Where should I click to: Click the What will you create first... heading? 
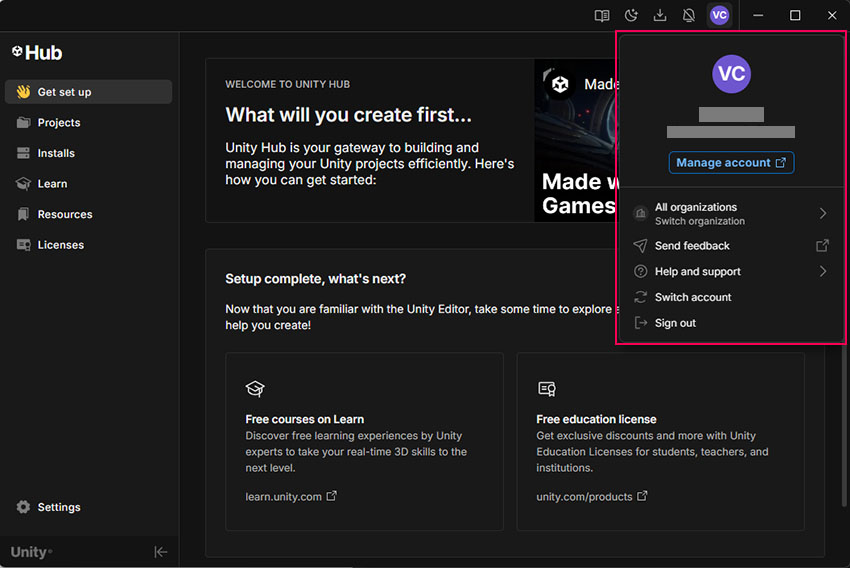click(x=349, y=115)
